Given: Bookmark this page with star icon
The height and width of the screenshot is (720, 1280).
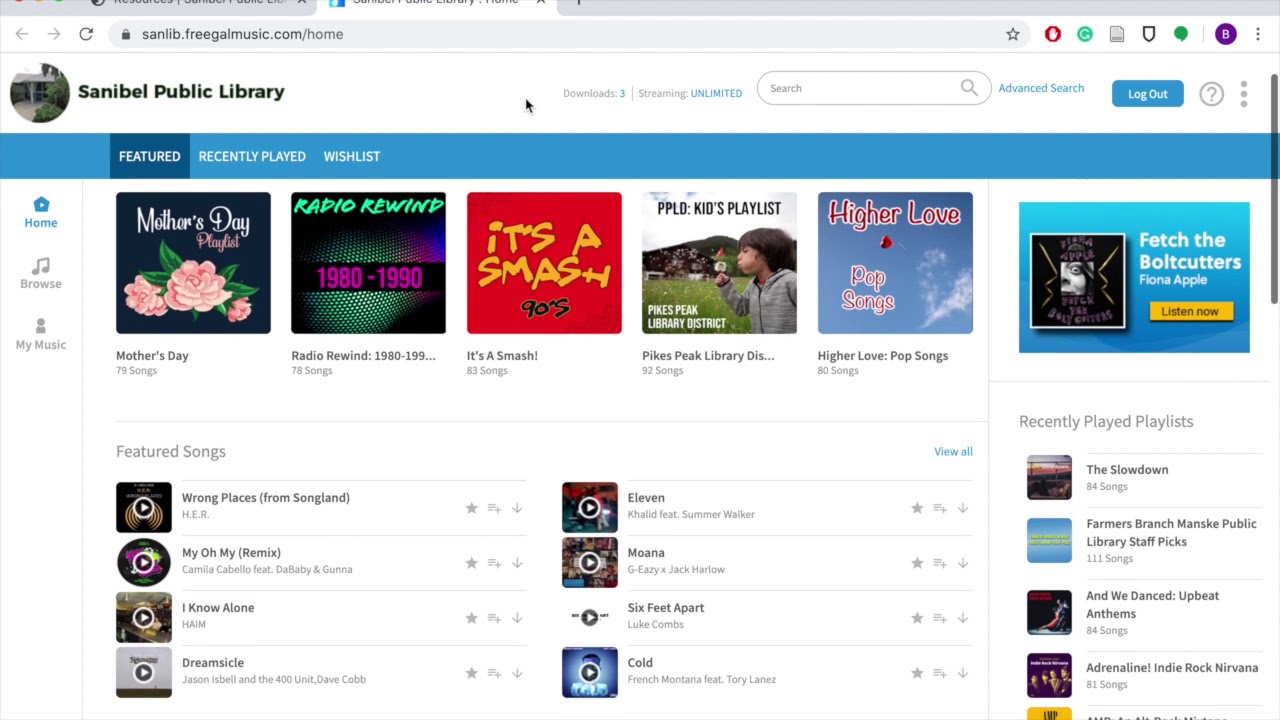Looking at the screenshot, I should click(1013, 34).
